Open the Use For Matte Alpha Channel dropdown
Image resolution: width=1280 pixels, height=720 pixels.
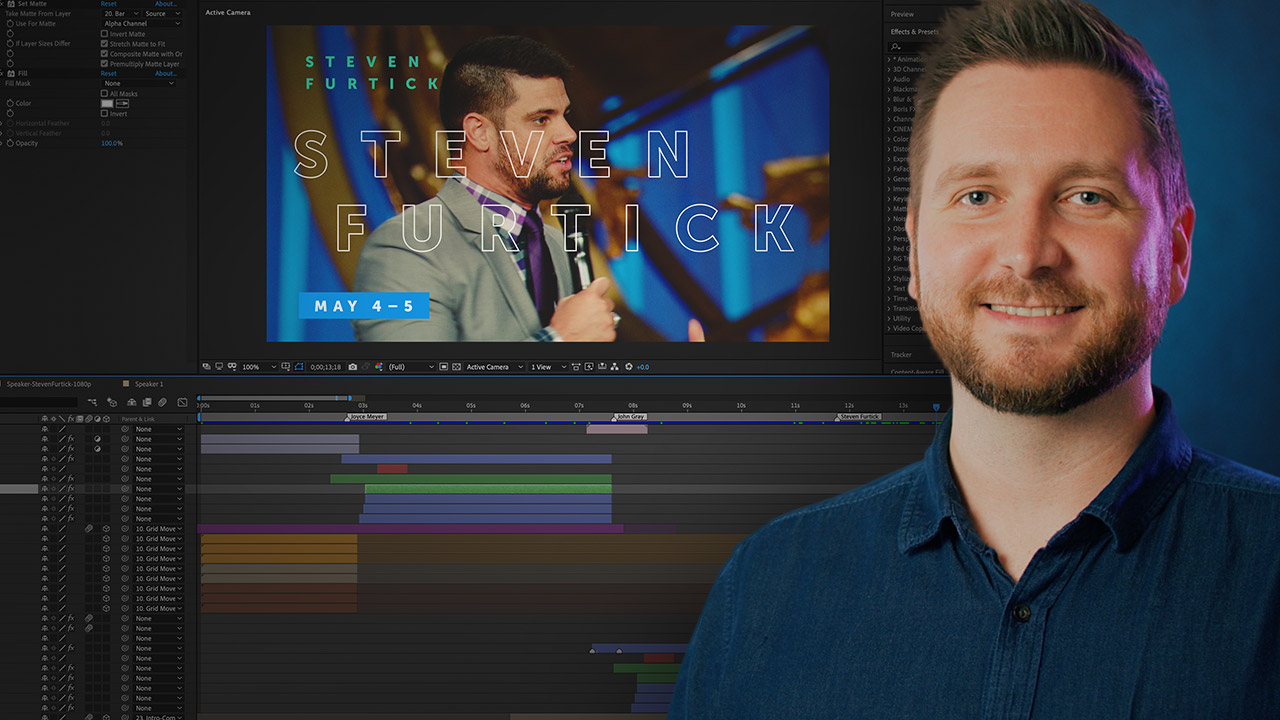click(x=142, y=24)
